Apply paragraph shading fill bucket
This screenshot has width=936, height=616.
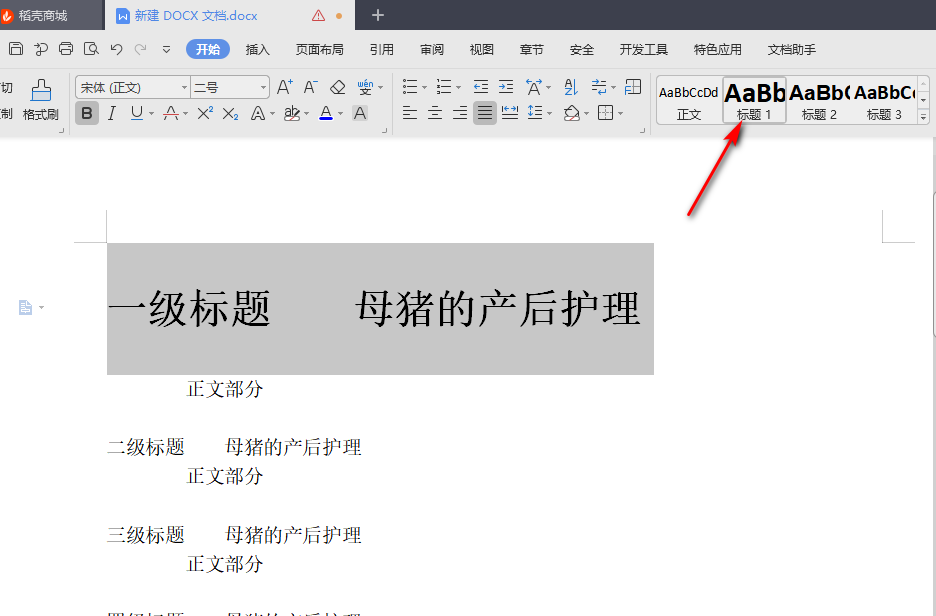pyautogui.click(x=572, y=113)
